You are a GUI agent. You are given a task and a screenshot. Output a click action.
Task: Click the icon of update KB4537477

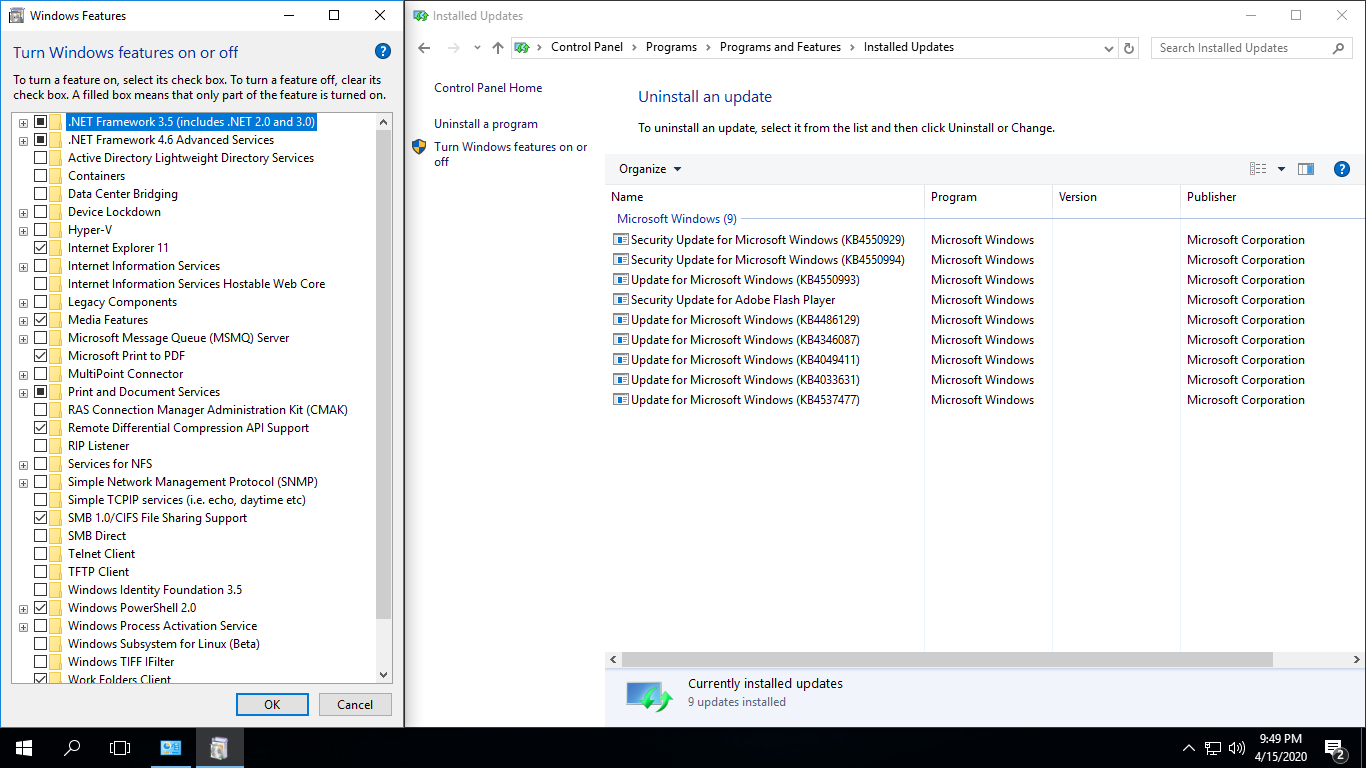pyautogui.click(x=620, y=400)
